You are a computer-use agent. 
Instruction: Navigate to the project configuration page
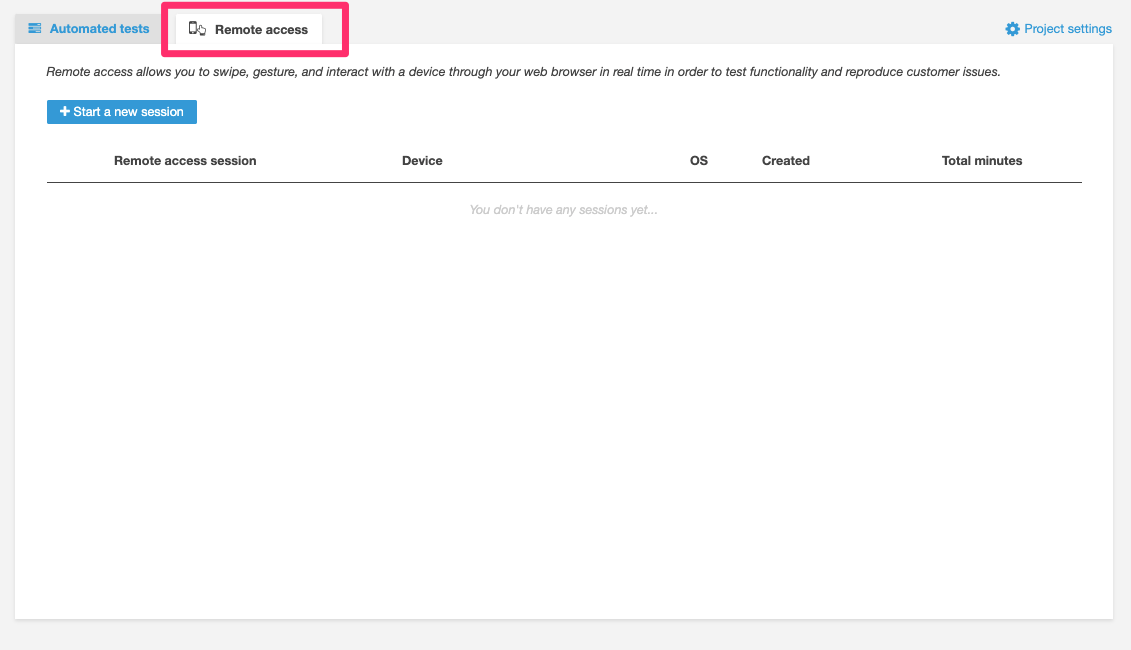coord(1066,29)
